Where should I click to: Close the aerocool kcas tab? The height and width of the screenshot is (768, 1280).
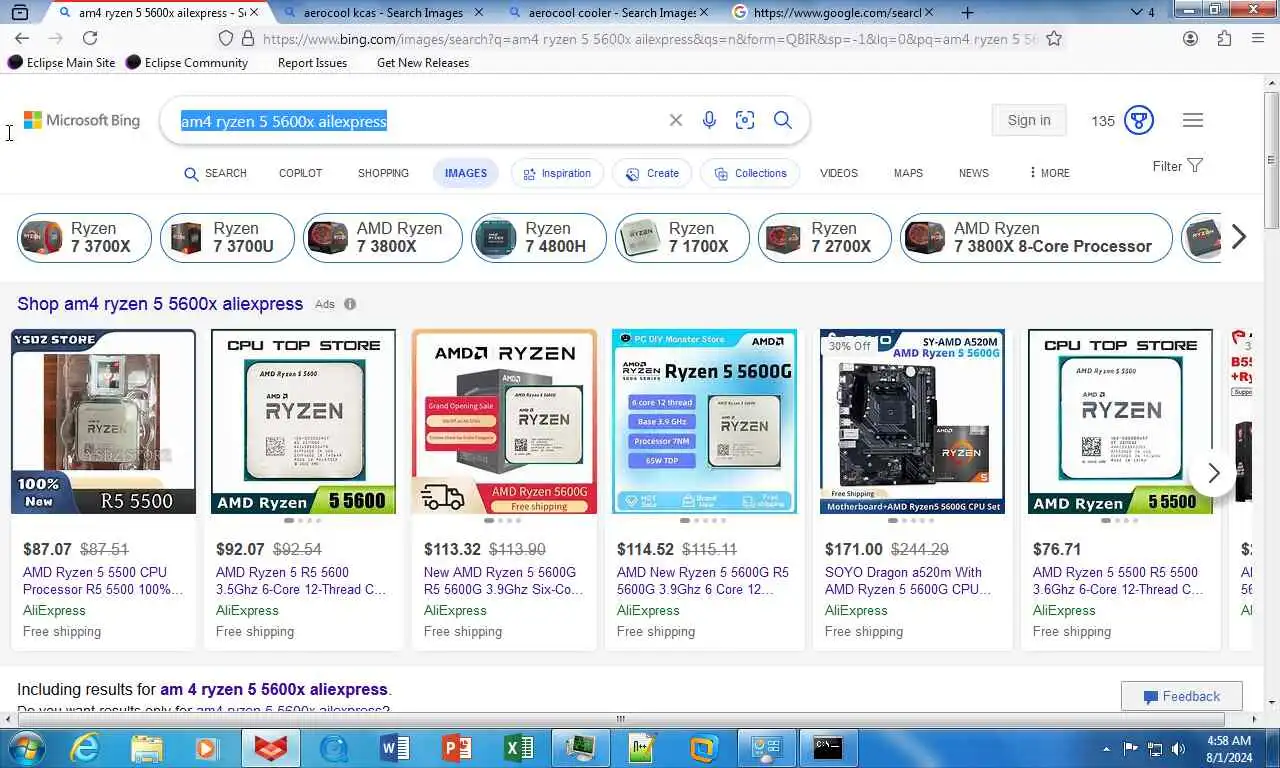pyautogui.click(x=478, y=13)
